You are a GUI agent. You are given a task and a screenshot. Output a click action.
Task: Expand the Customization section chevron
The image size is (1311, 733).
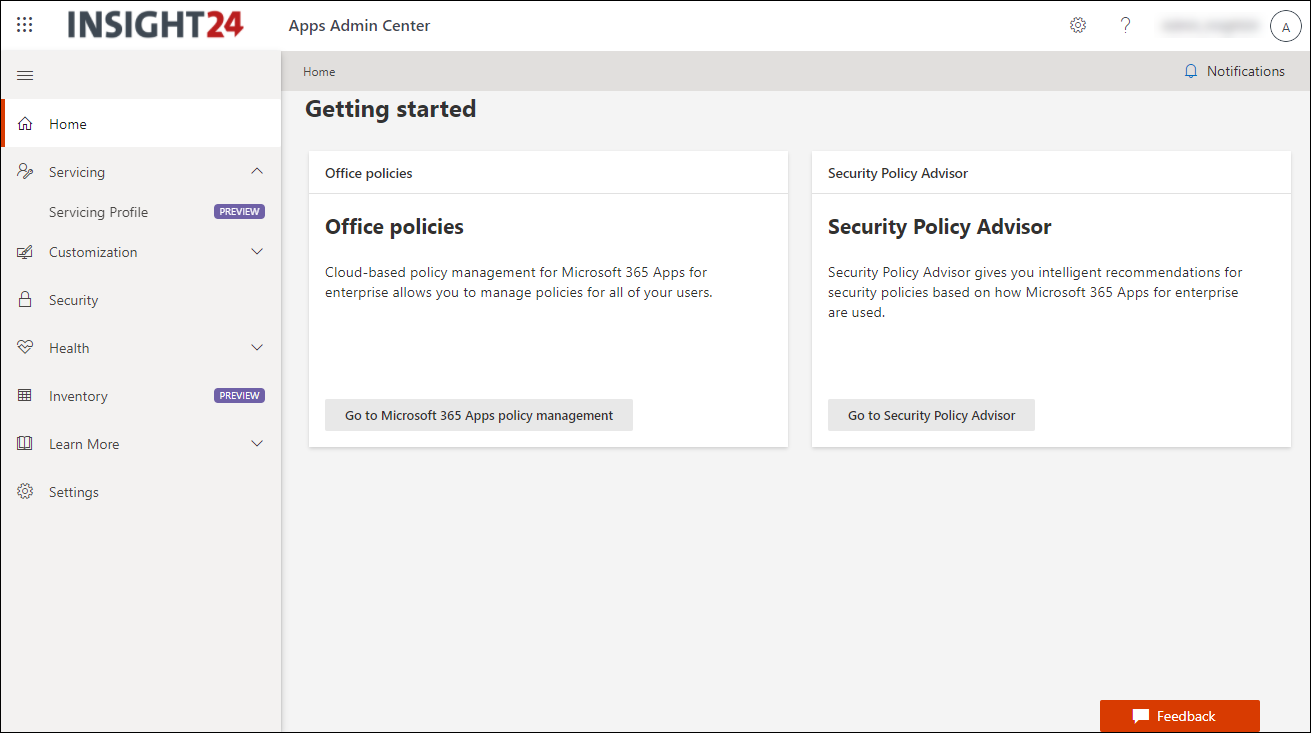pyautogui.click(x=257, y=252)
